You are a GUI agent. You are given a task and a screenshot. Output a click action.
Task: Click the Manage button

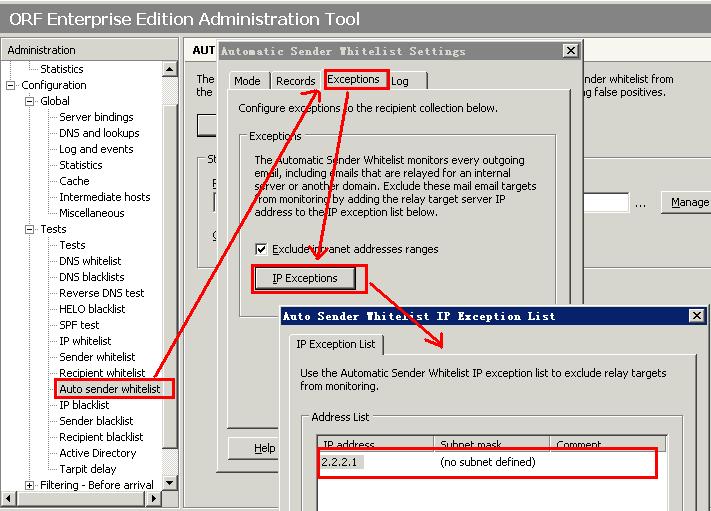[x=689, y=202]
